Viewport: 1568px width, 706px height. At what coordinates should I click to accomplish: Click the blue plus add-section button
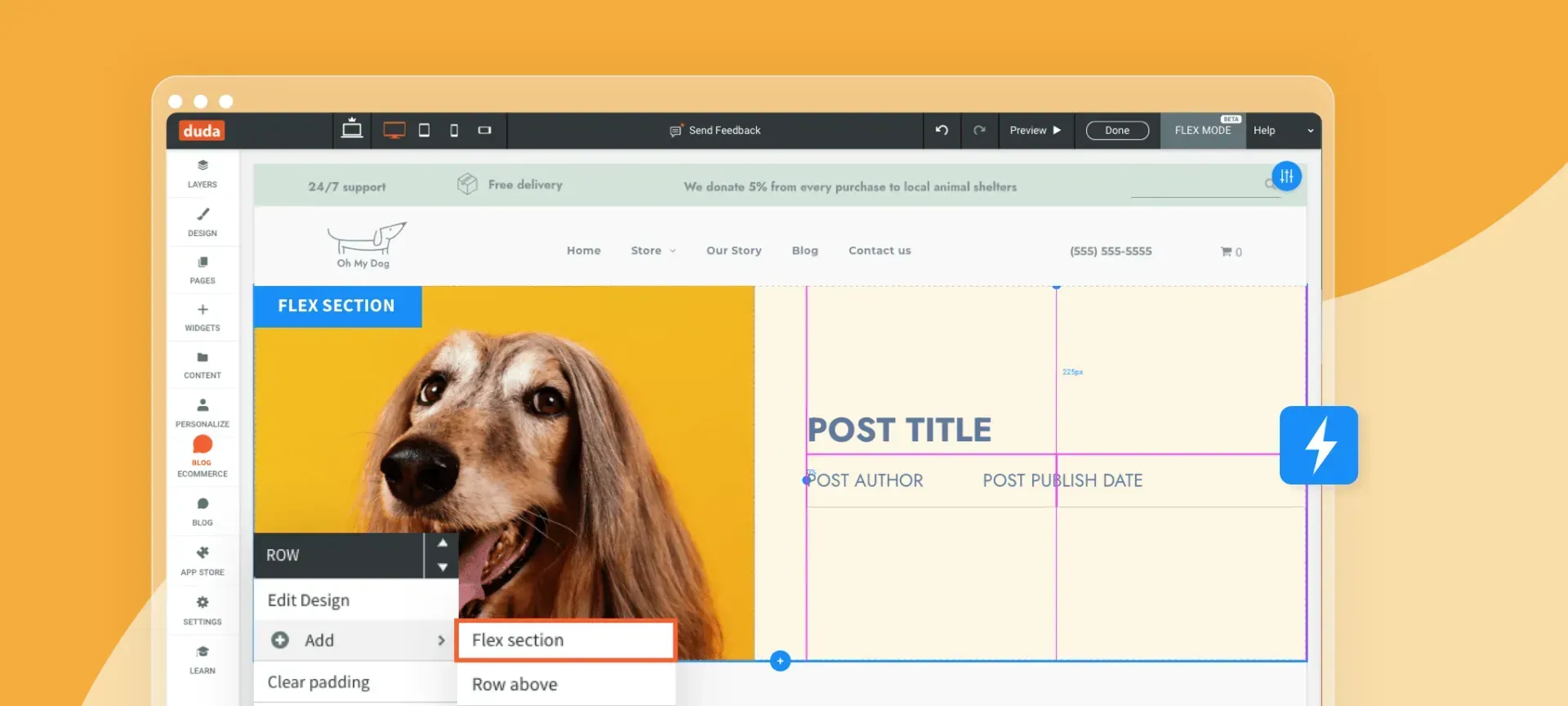click(780, 661)
